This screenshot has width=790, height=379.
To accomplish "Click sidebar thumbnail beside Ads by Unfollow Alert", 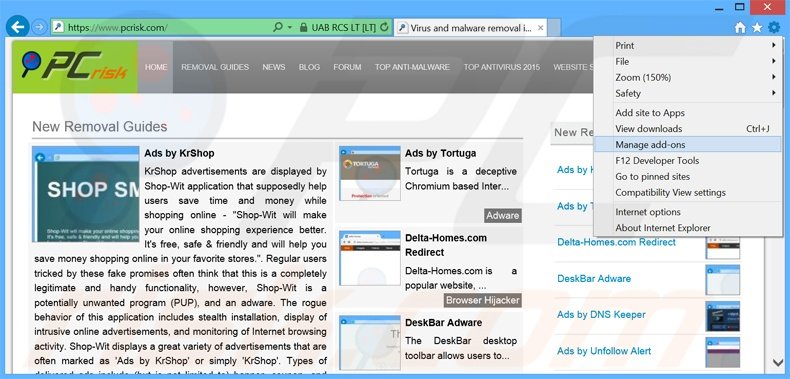I will 722,352.
